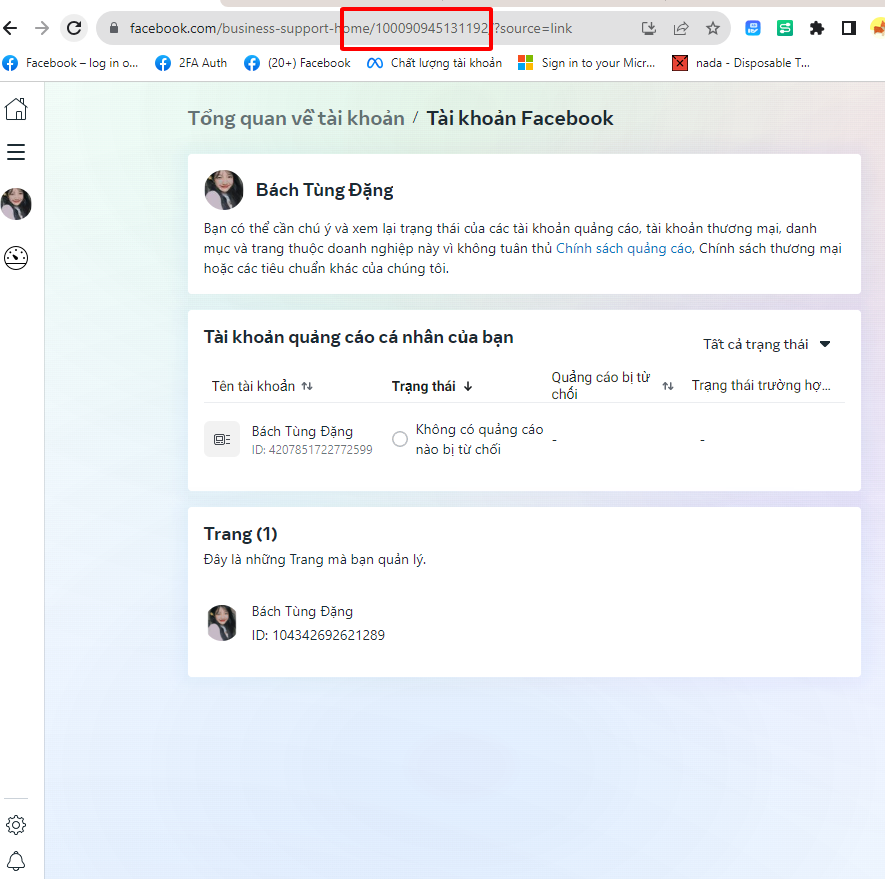Viewport: 885px width, 879px height.
Task: Open nada - Disposable bookmark
Action: [741, 63]
